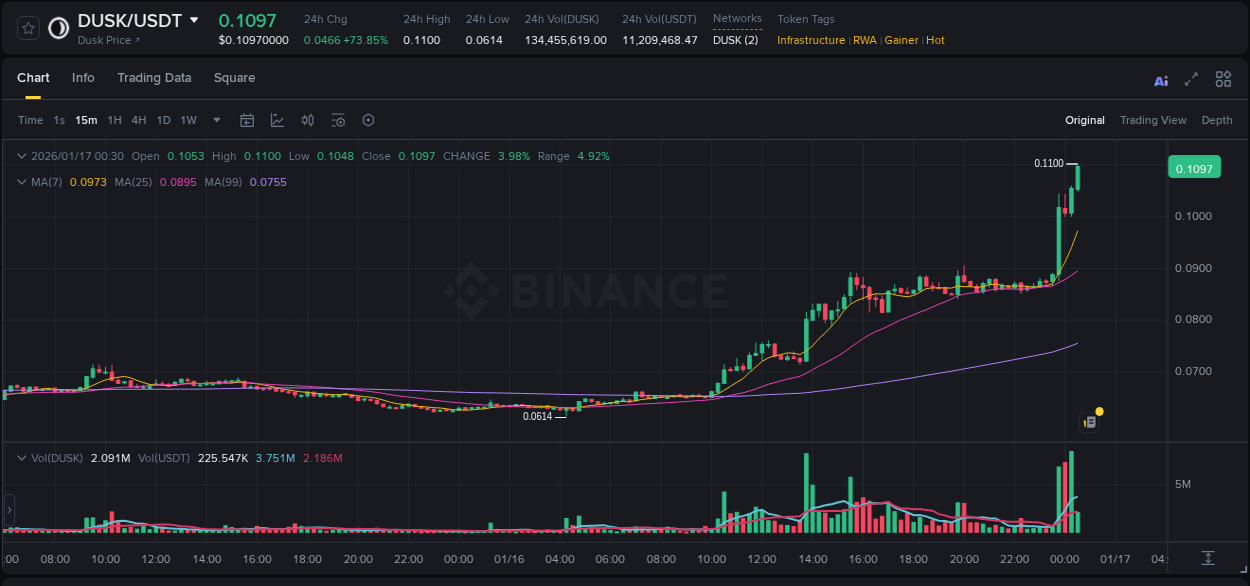Switch chart to Trading View mode

tap(1153, 120)
